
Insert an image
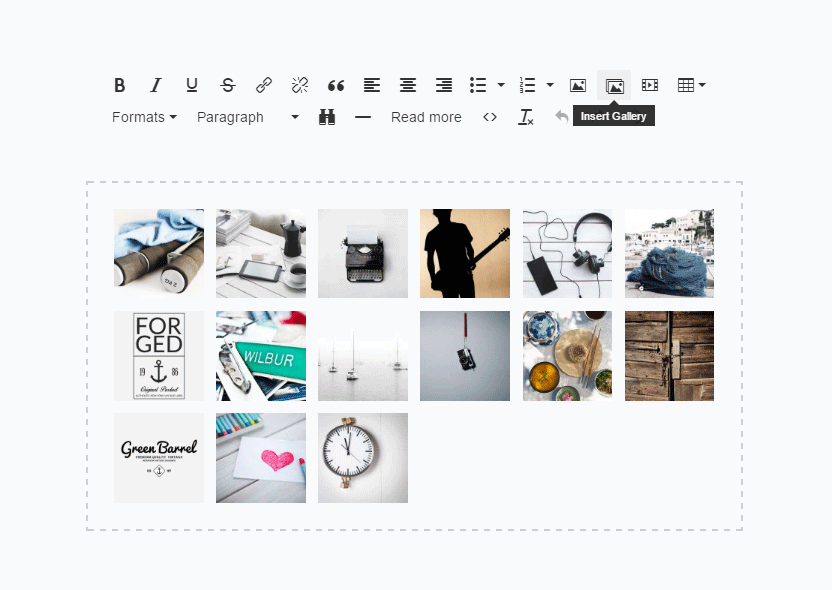[x=577, y=85]
